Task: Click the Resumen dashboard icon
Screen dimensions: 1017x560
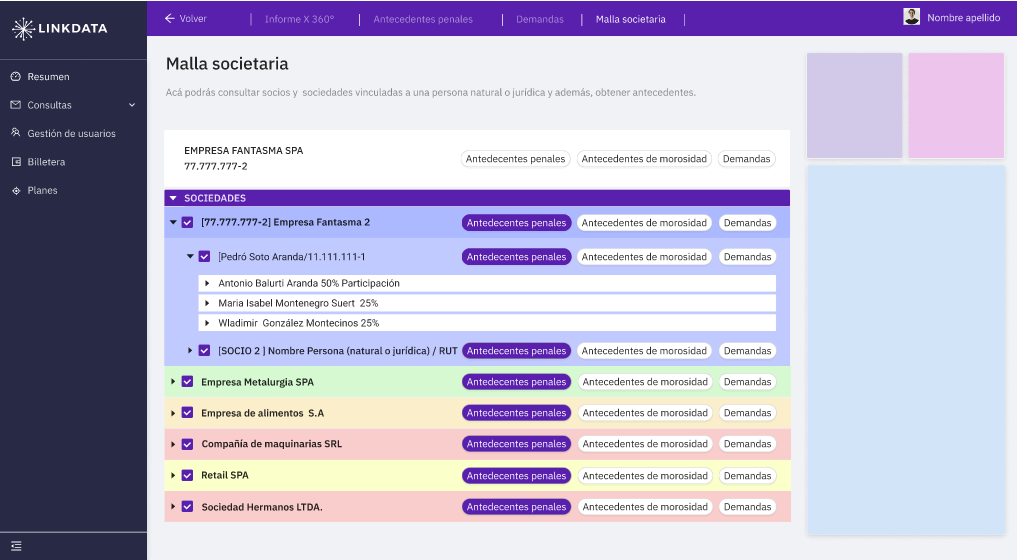Action: point(16,77)
